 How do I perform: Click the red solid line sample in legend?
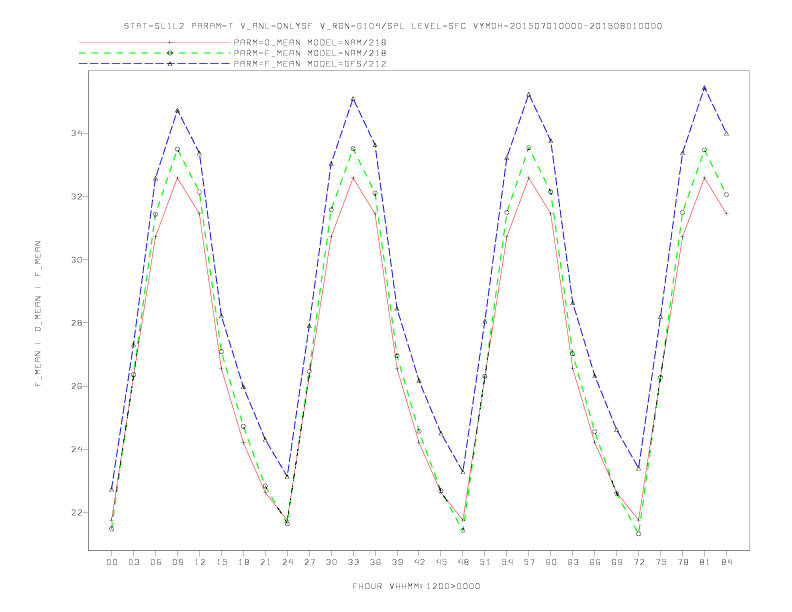tap(155, 42)
